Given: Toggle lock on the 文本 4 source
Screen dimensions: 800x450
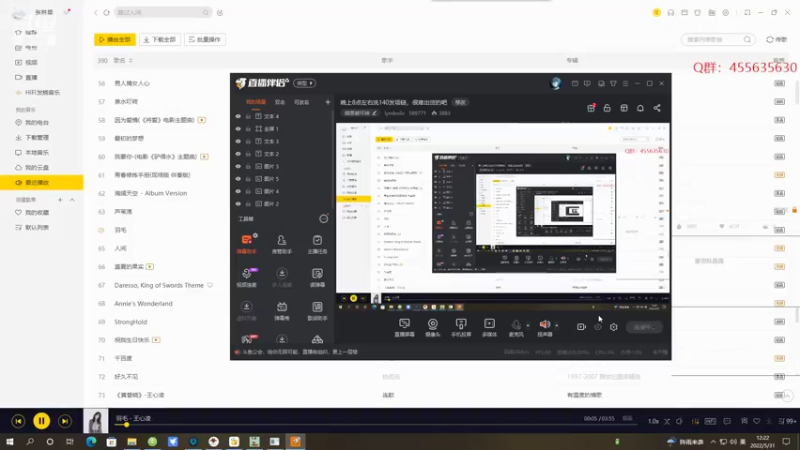Looking at the screenshot, I should [248, 116].
